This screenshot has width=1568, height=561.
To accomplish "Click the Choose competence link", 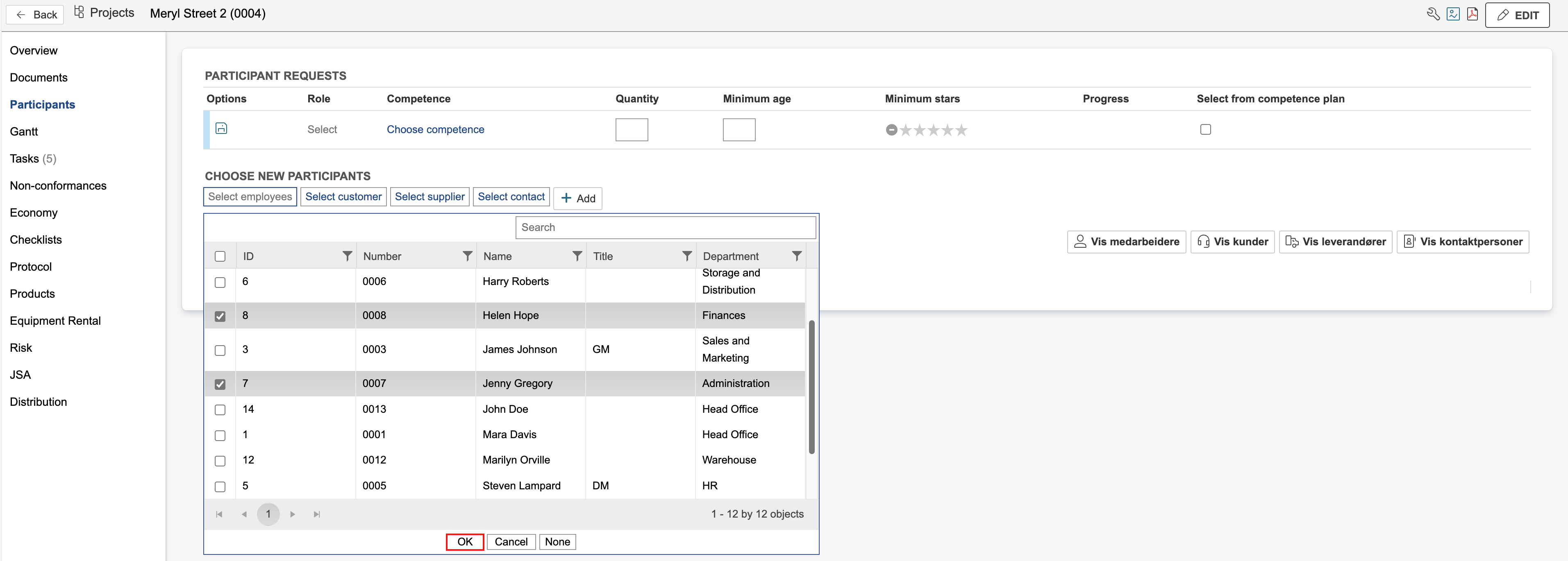I will pyautogui.click(x=435, y=129).
